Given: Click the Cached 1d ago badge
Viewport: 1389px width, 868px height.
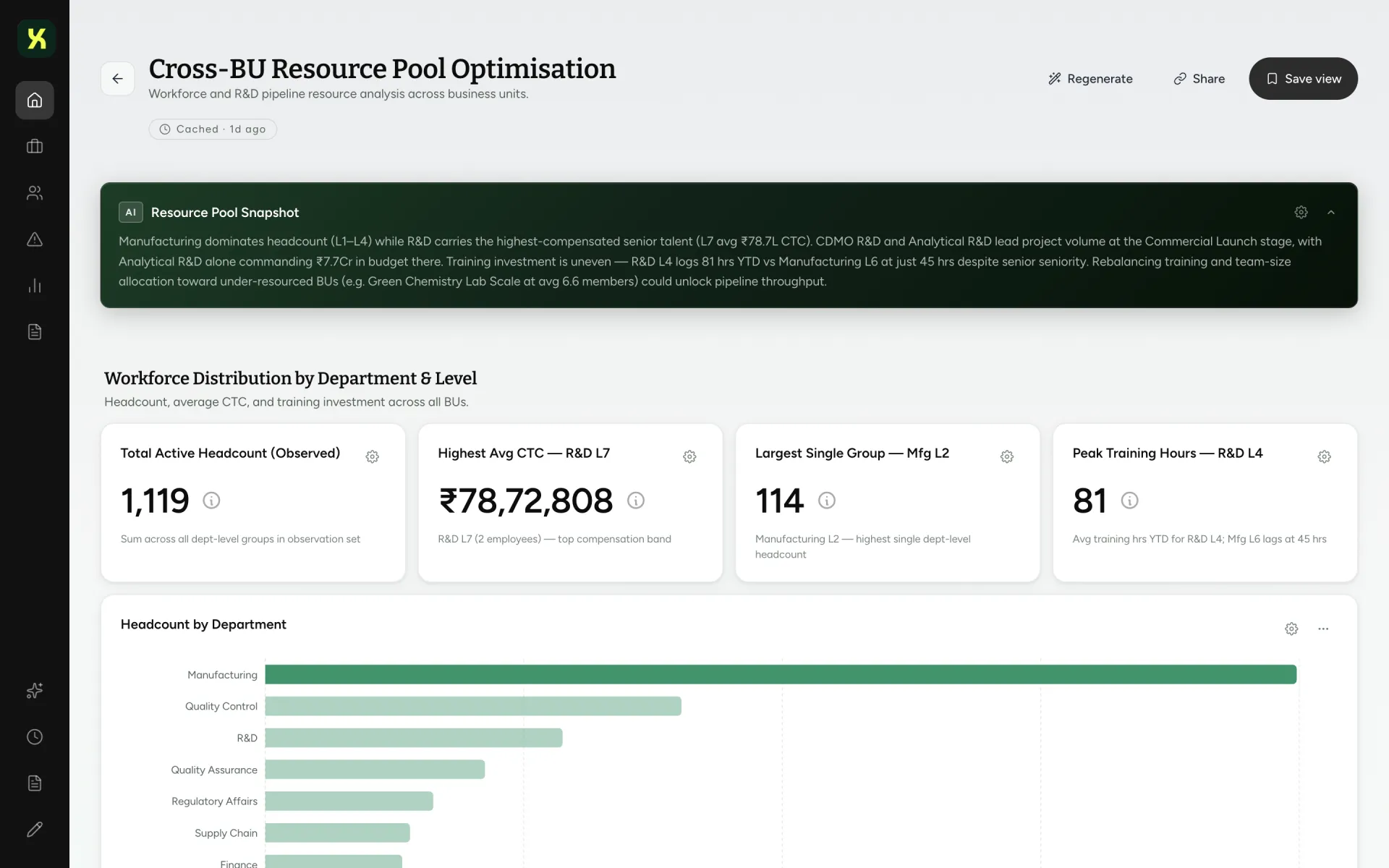Looking at the screenshot, I should [213, 129].
